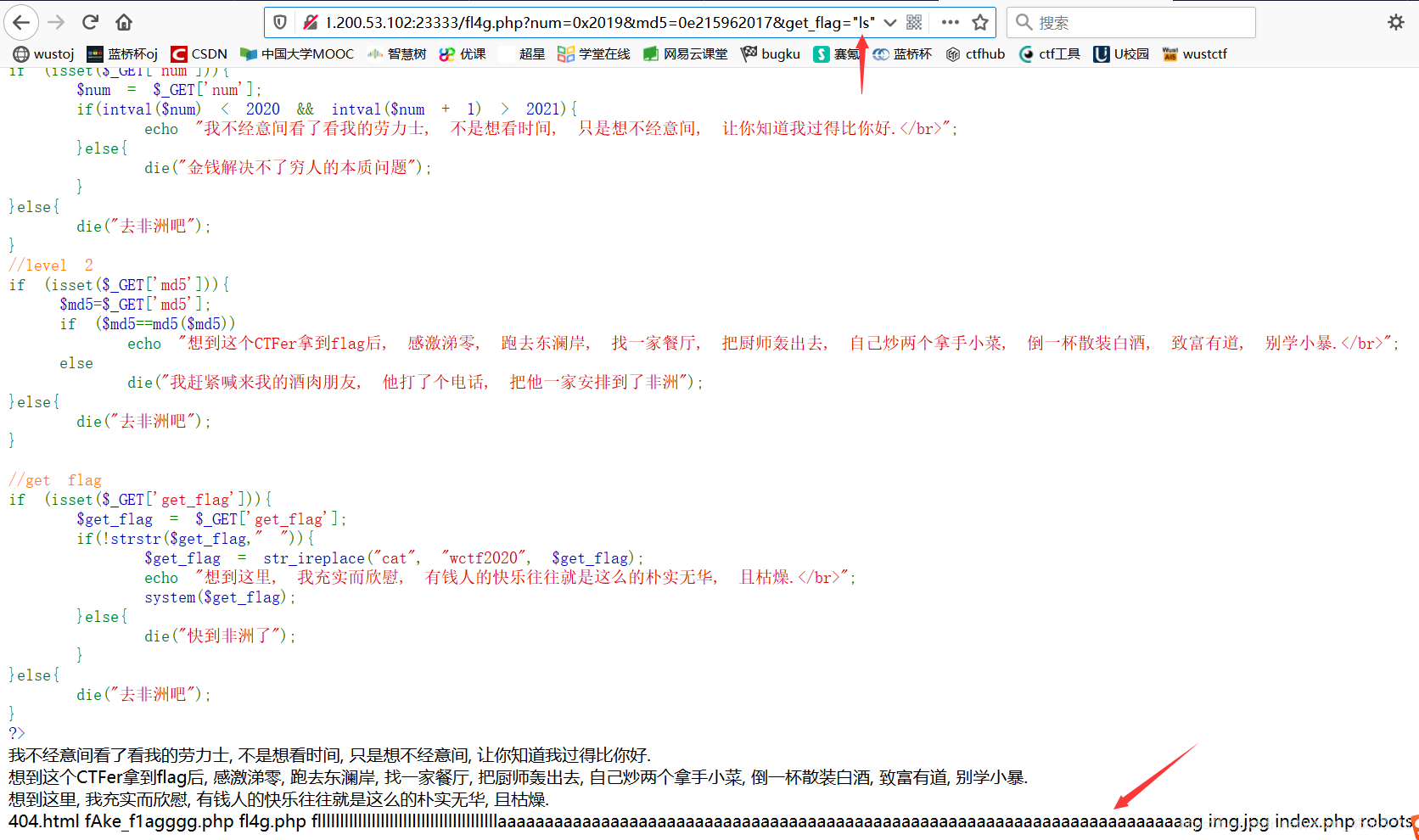This screenshot has height=840, width=1419.
Task: Open the bugku bookmark
Action: coord(771,53)
